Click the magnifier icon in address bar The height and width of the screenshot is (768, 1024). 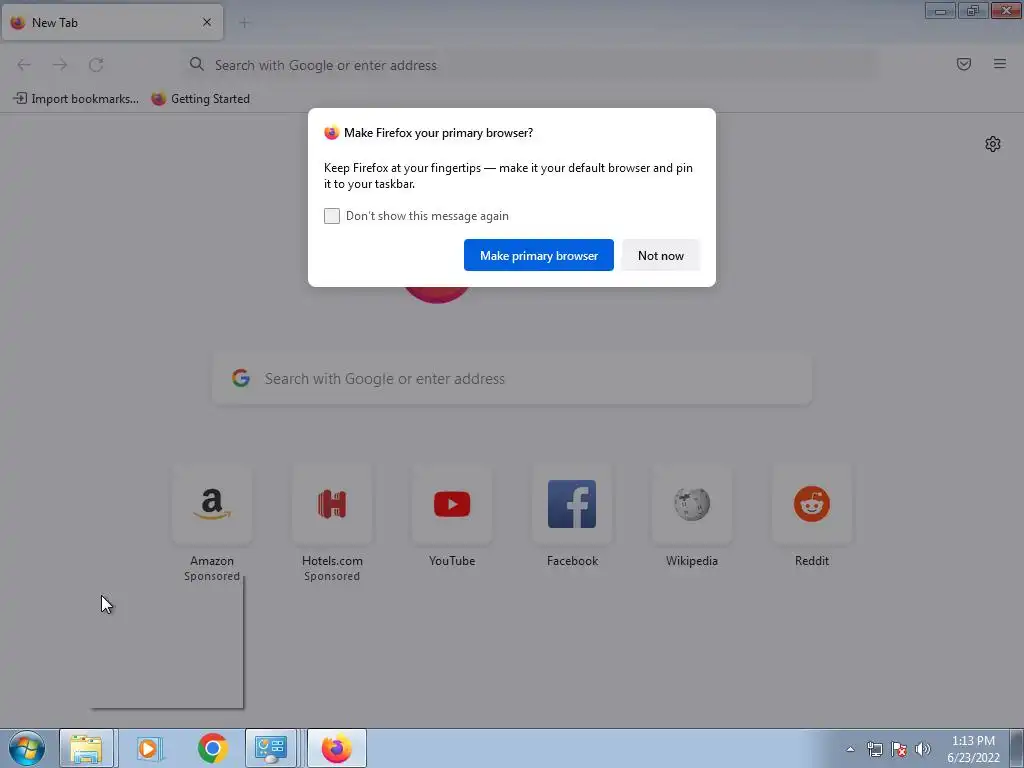pos(197,64)
